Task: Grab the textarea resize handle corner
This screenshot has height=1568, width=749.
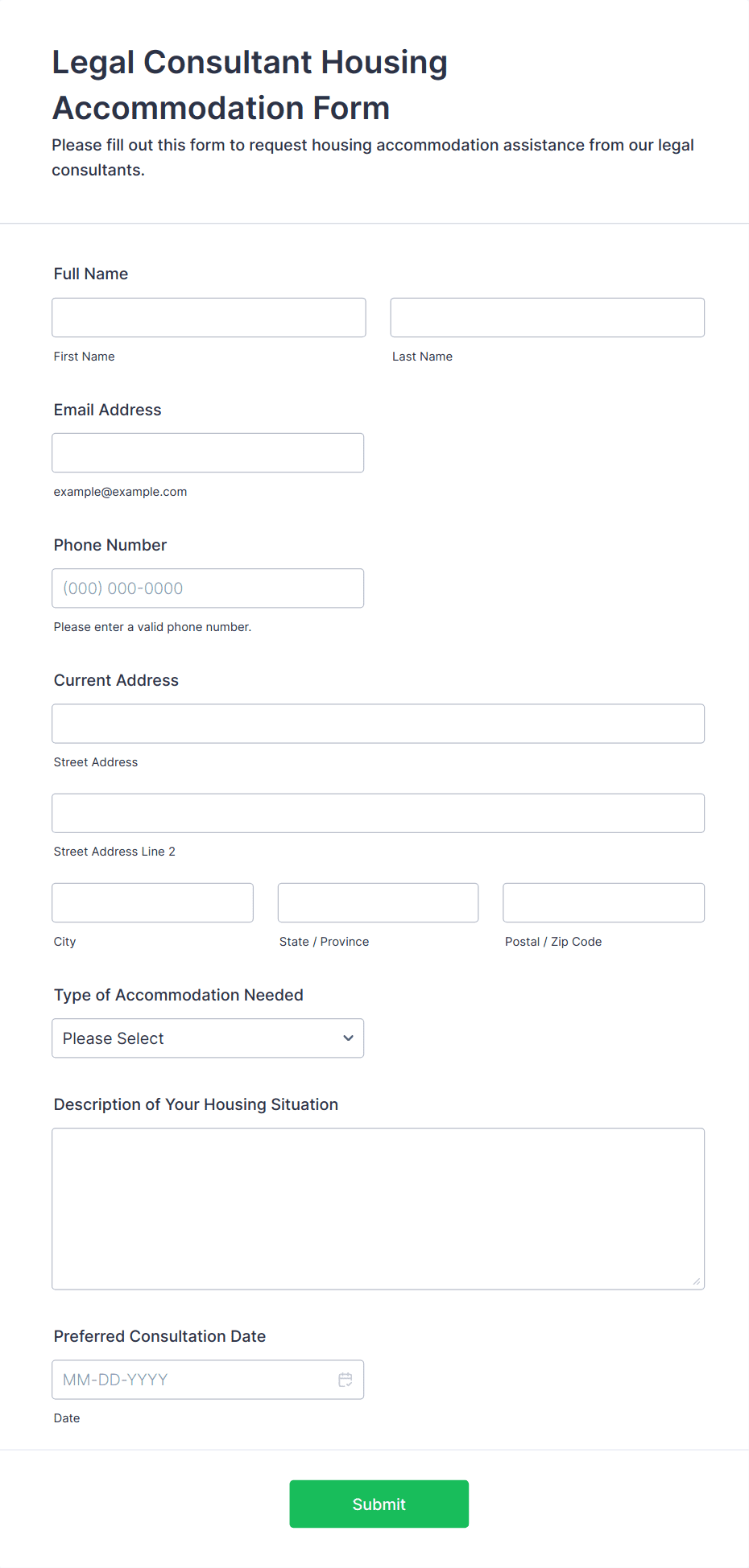Action: click(x=697, y=1281)
